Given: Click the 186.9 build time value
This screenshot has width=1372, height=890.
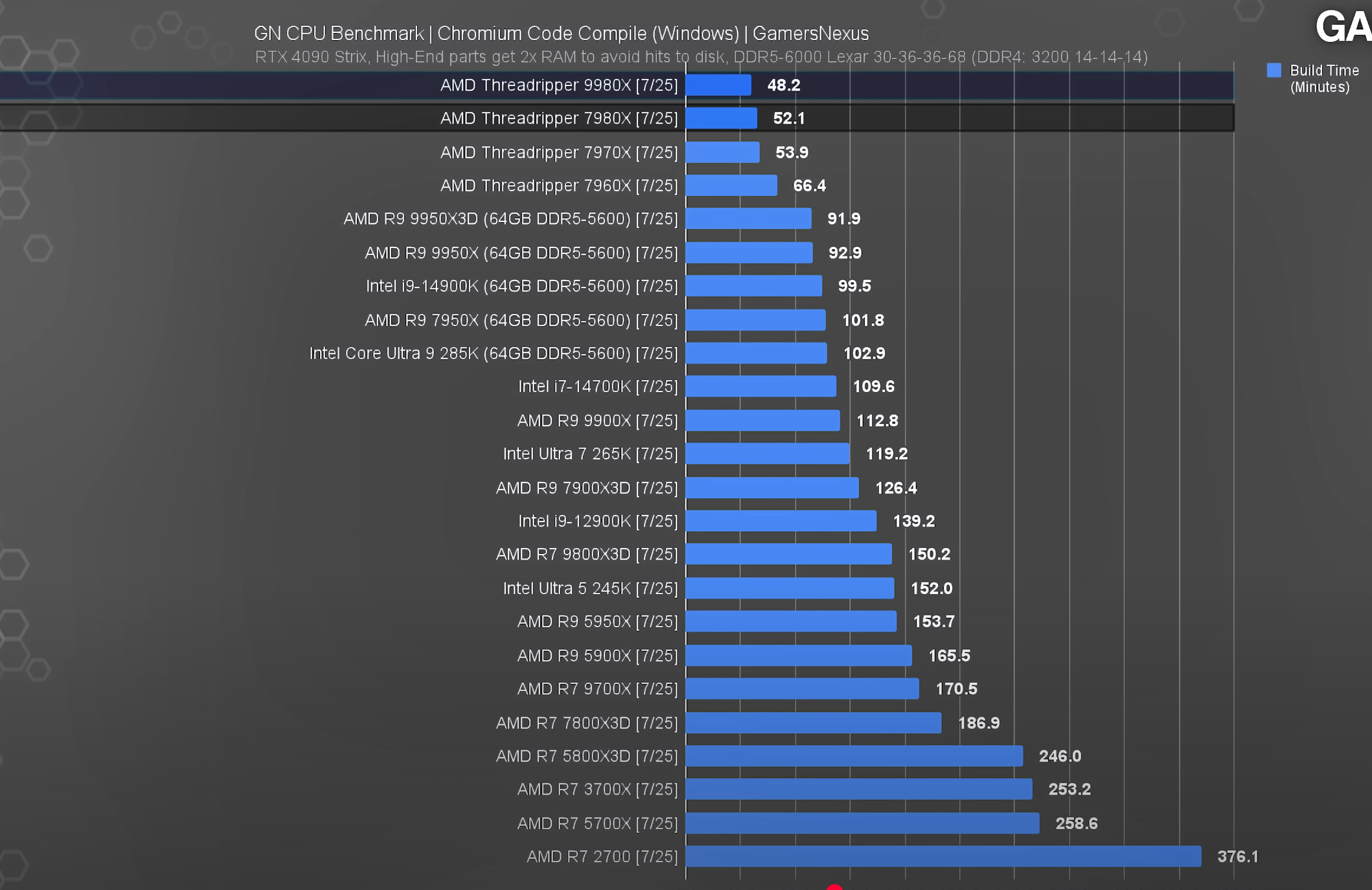Looking at the screenshot, I should pyautogui.click(x=979, y=723).
